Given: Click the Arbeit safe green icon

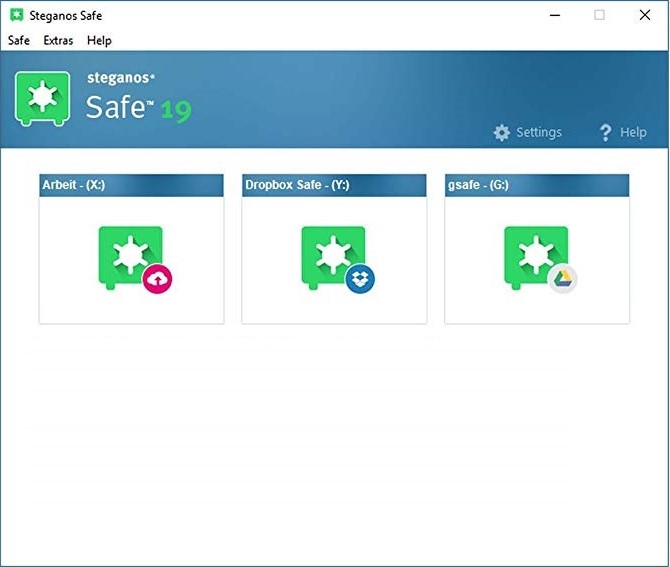Looking at the screenshot, I should (130, 257).
